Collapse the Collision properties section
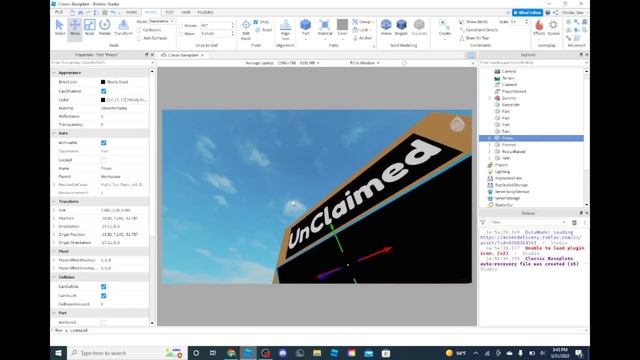640x360 pixels. click(54, 277)
